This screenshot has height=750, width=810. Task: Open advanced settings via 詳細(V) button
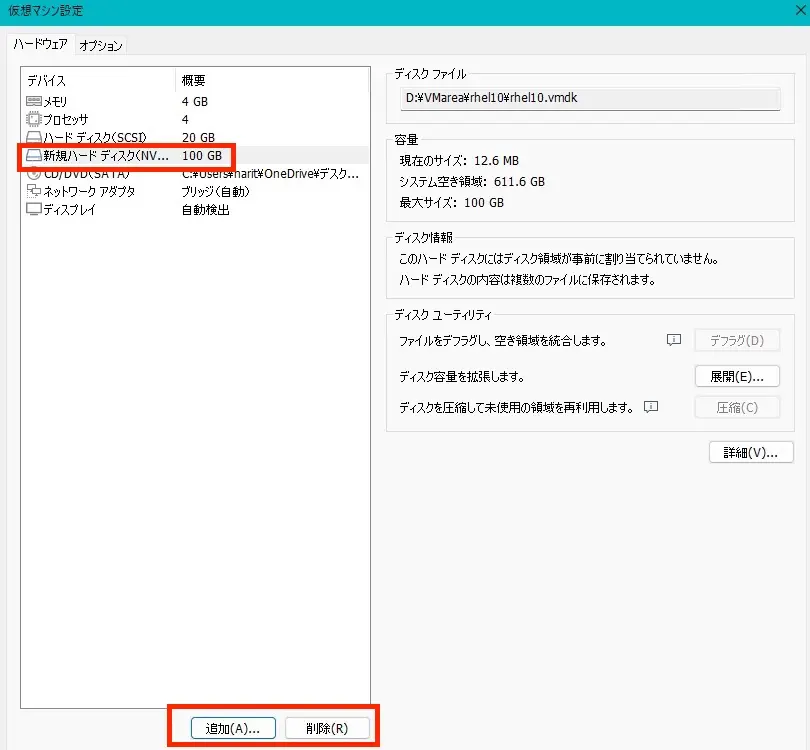pyautogui.click(x=750, y=452)
